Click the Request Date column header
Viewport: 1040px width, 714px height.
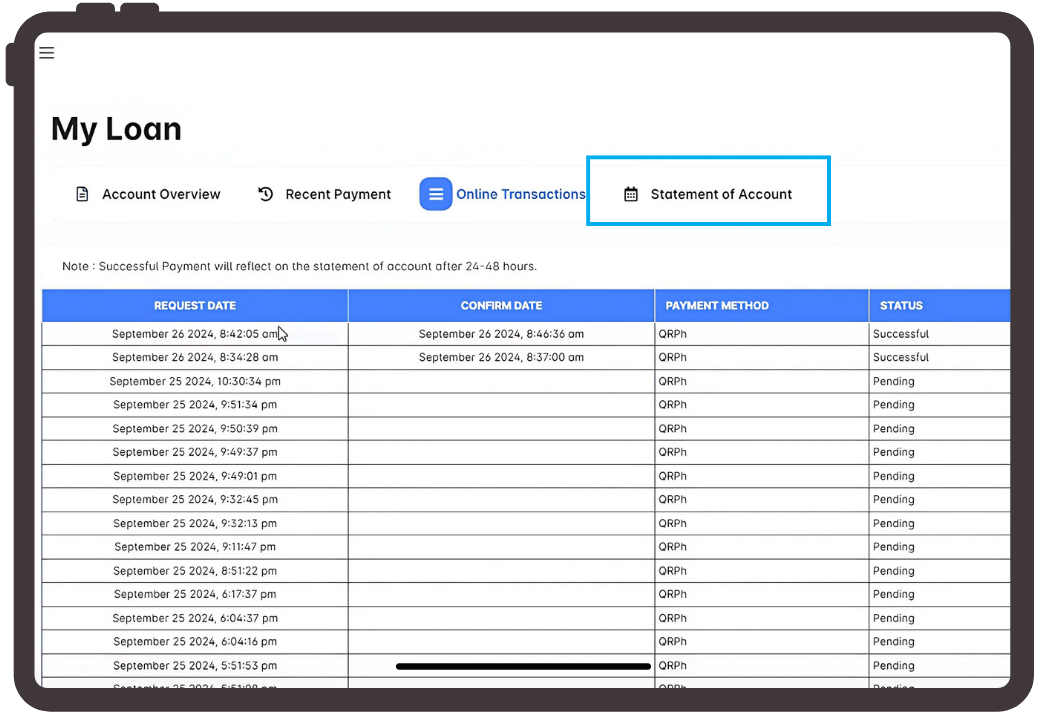click(195, 305)
